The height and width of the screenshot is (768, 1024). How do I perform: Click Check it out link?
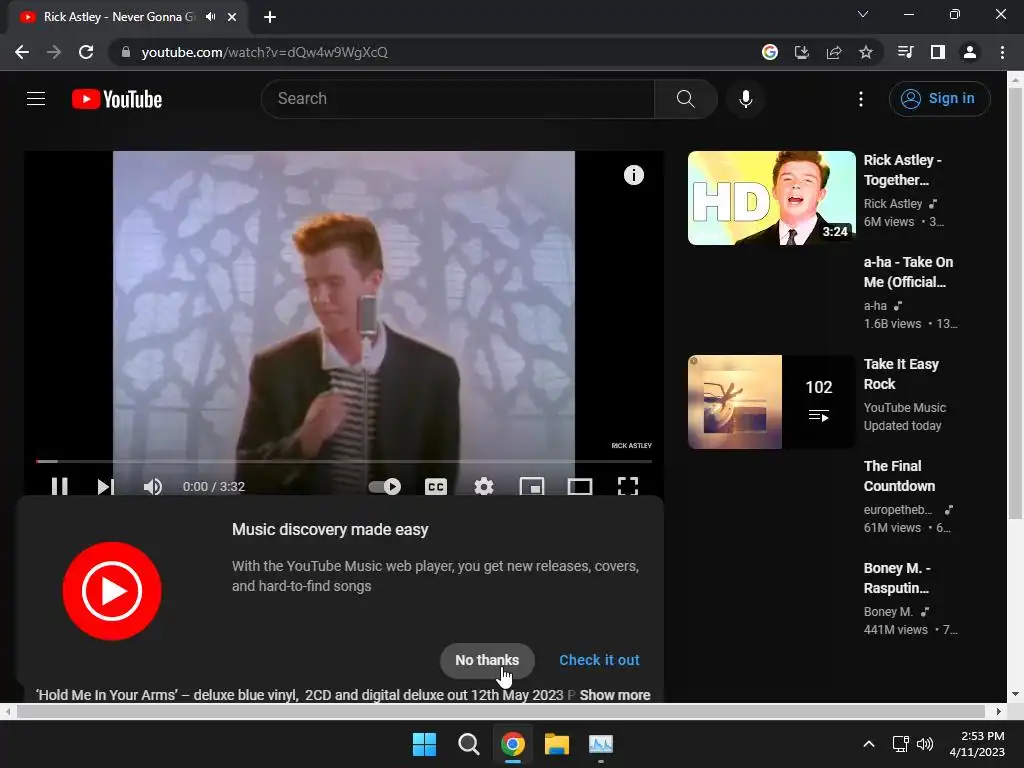point(600,660)
